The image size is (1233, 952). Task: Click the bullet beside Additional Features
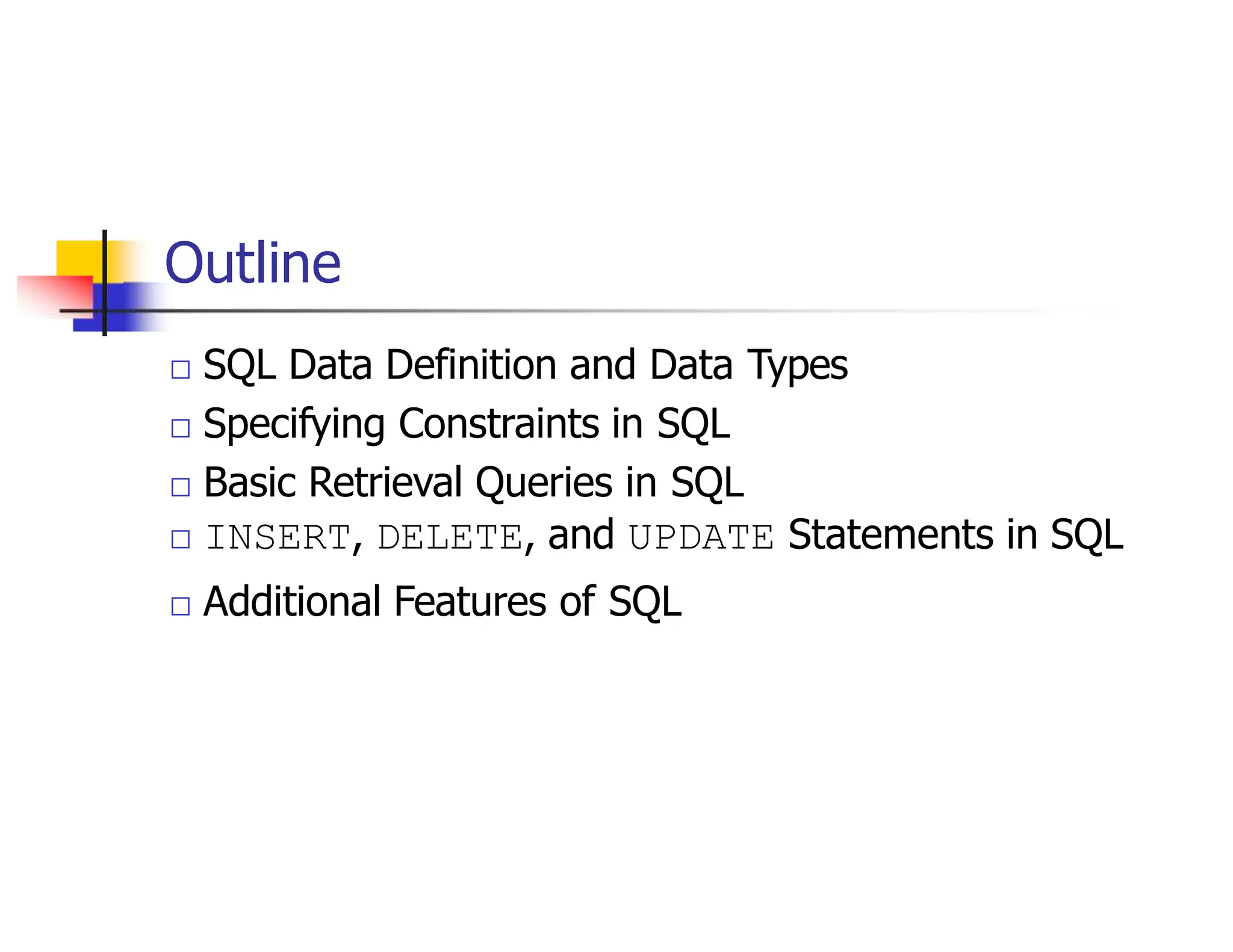tap(180, 606)
